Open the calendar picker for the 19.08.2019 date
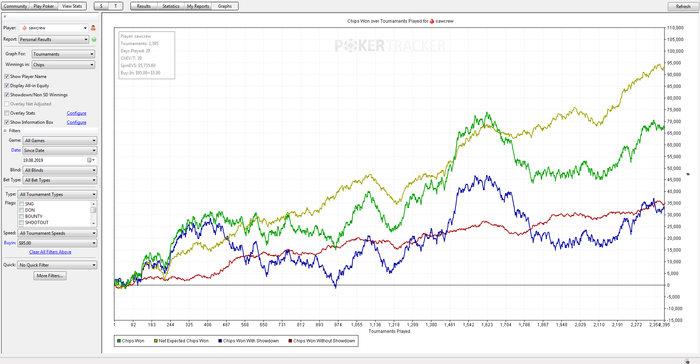 [91, 160]
